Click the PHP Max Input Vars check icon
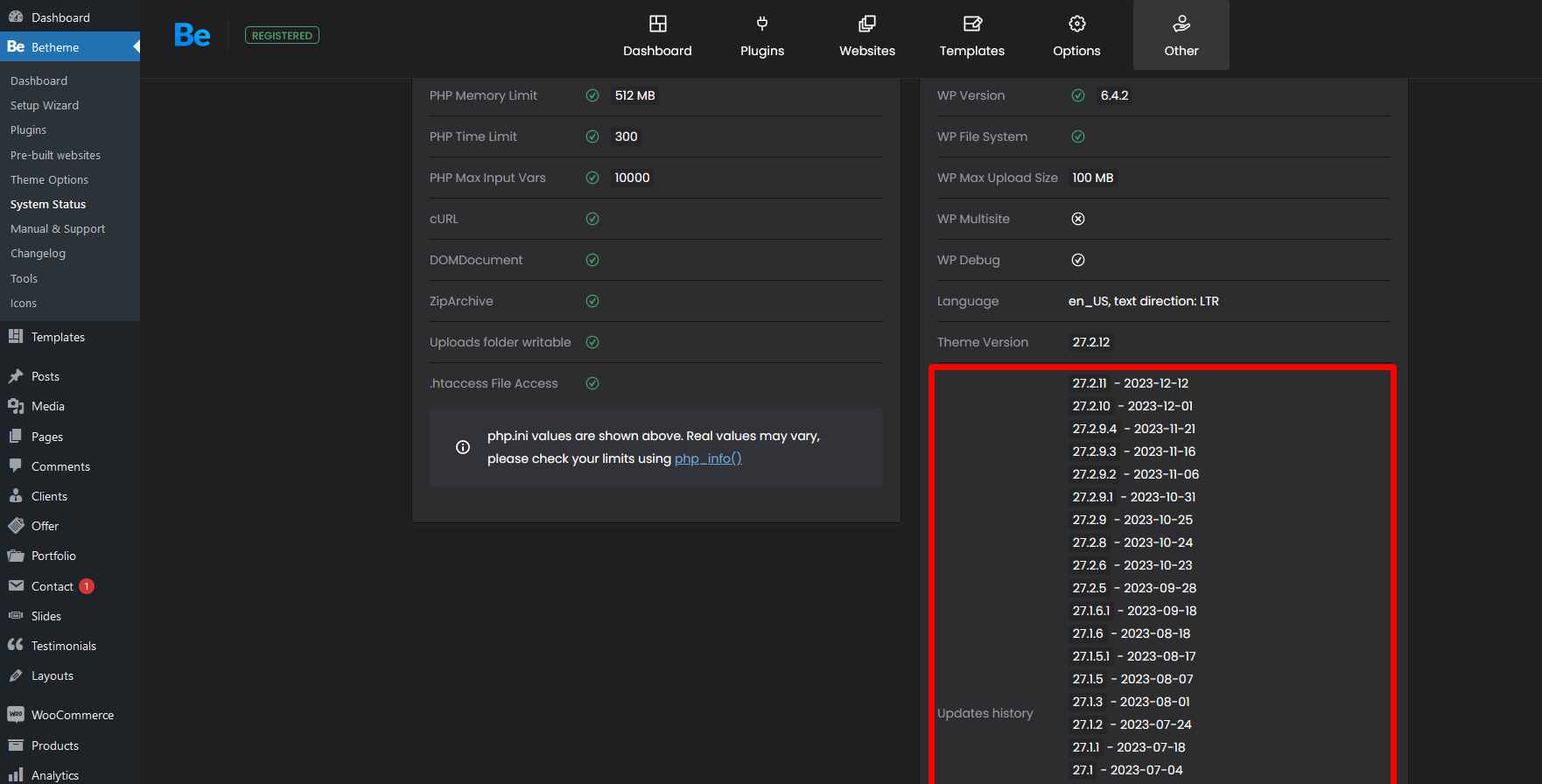This screenshot has width=1542, height=784. pos(592,178)
